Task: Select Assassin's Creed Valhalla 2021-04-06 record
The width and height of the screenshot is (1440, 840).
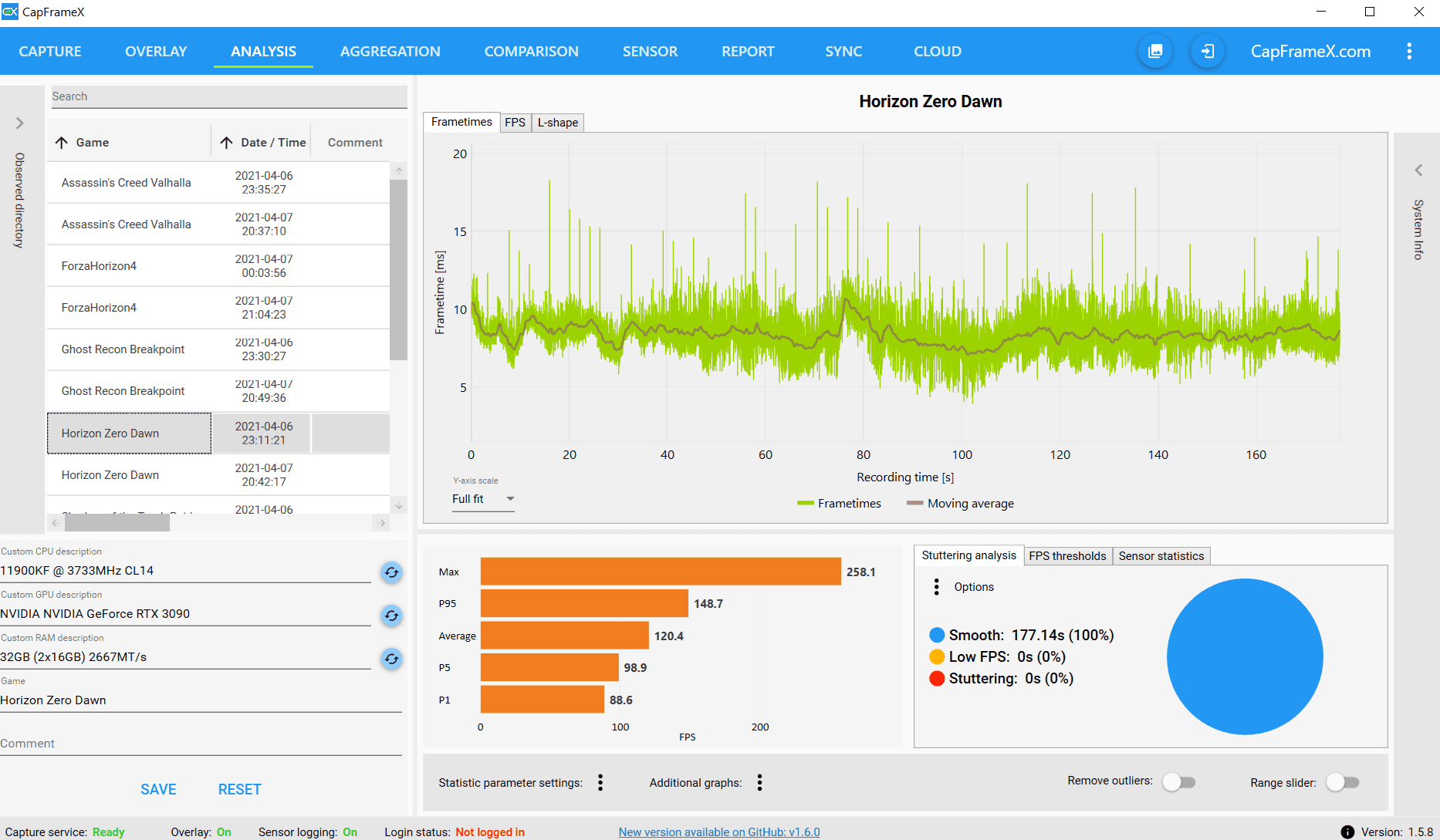Action: pyautogui.click(x=218, y=183)
